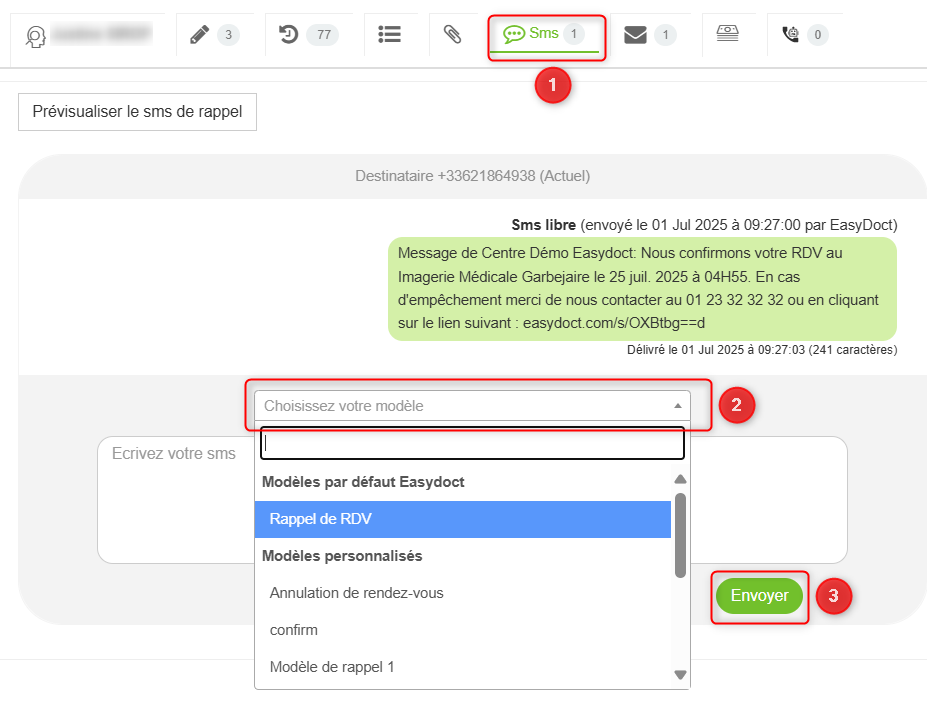
Task: Open the banknote payments tab
Action: tap(728, 35)
